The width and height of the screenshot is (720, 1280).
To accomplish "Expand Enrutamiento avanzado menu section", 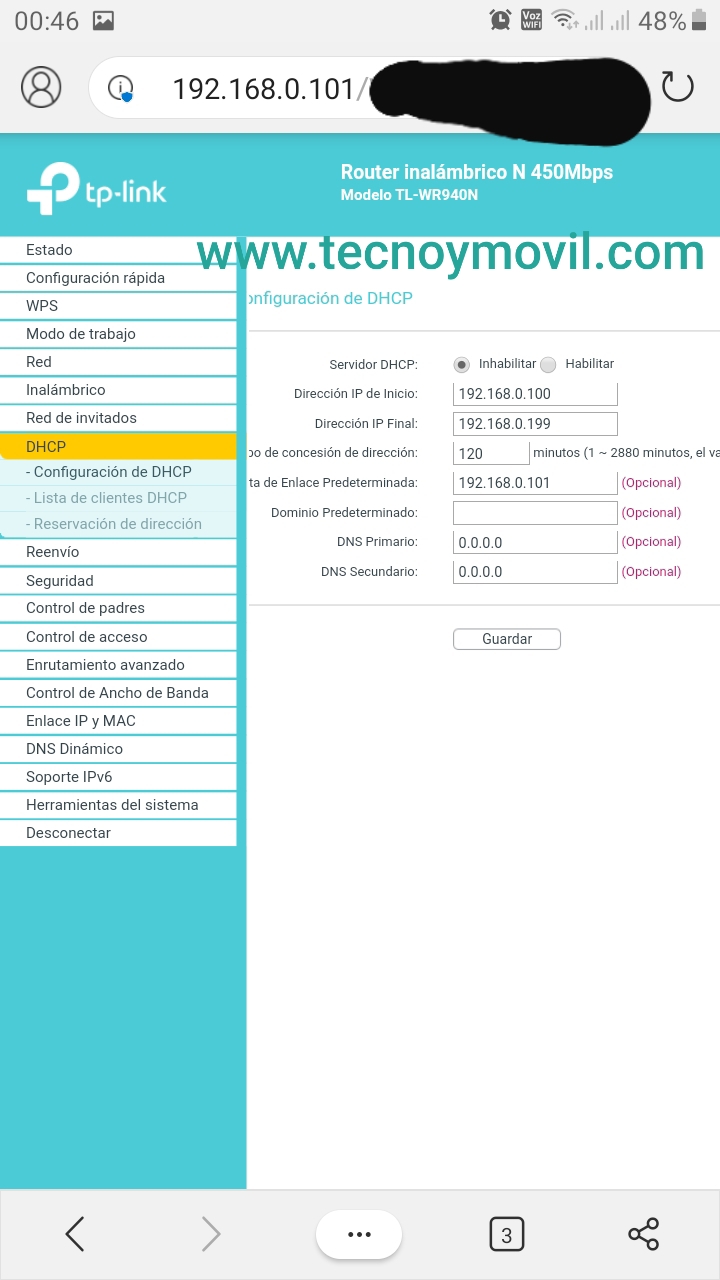I will tap(118, 665).
